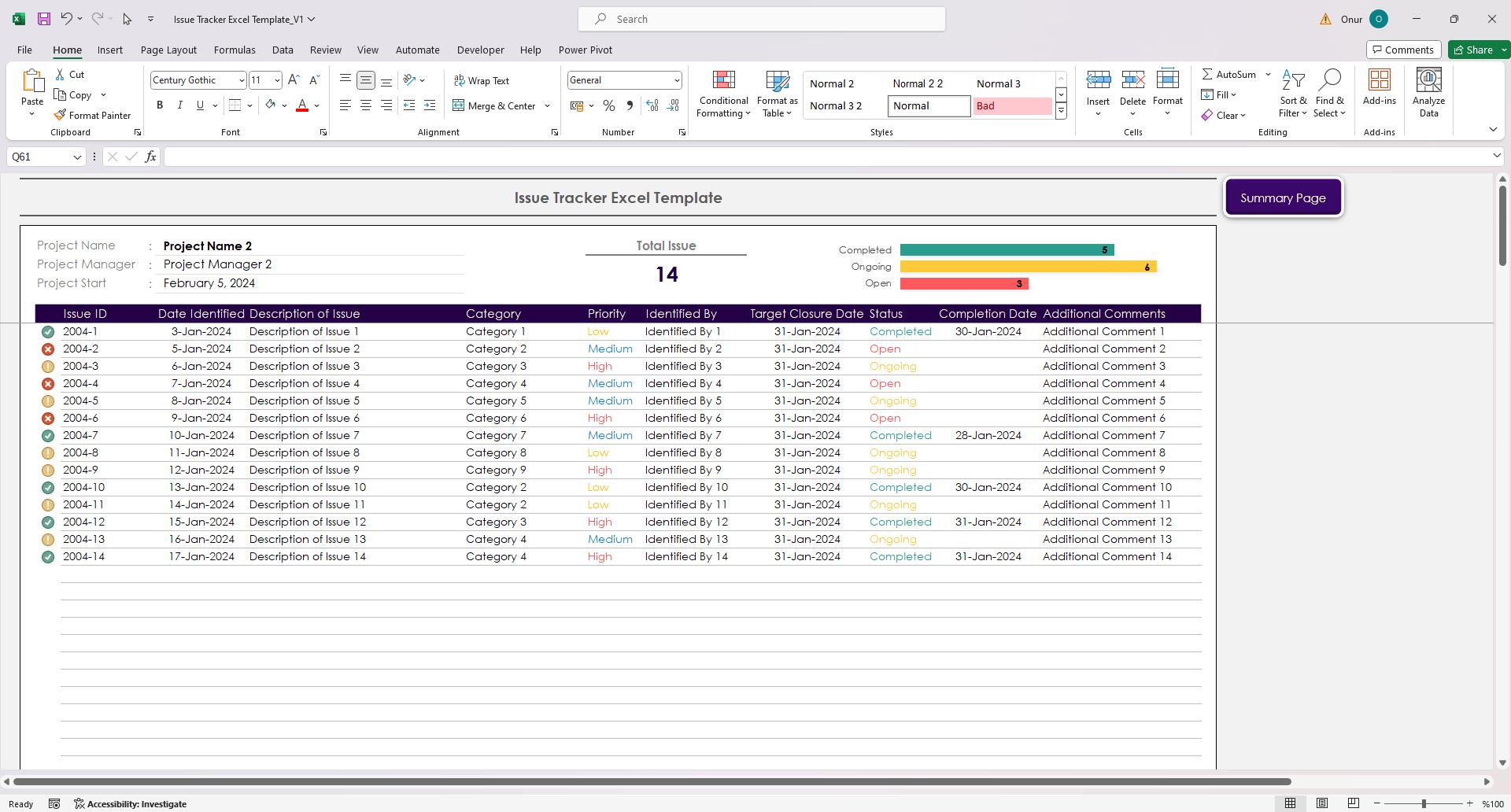
Task: Click the Insert cells icon
Action: 1098,79
